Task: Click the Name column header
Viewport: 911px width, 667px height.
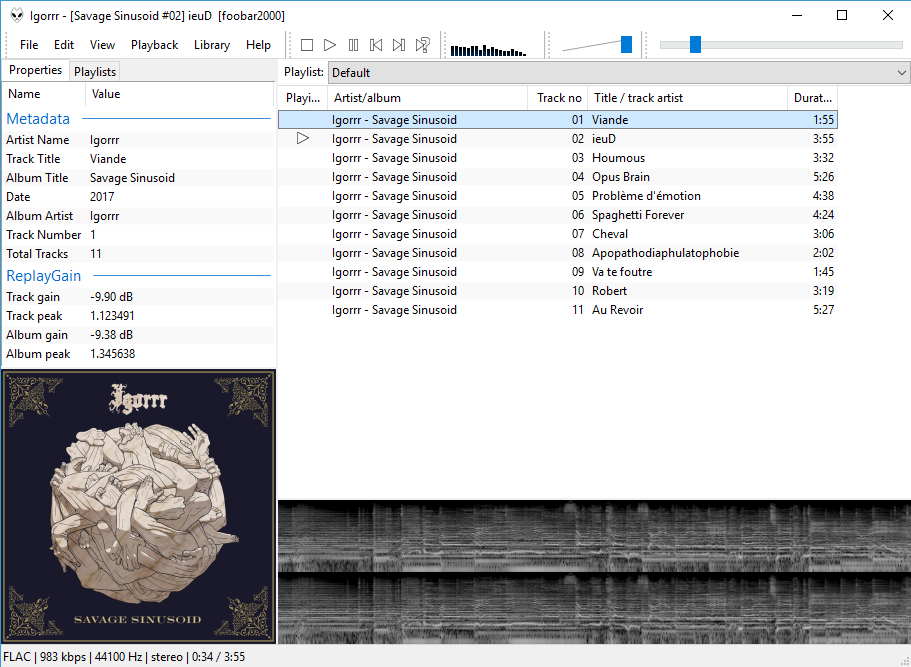Action: tap(44, 94)
